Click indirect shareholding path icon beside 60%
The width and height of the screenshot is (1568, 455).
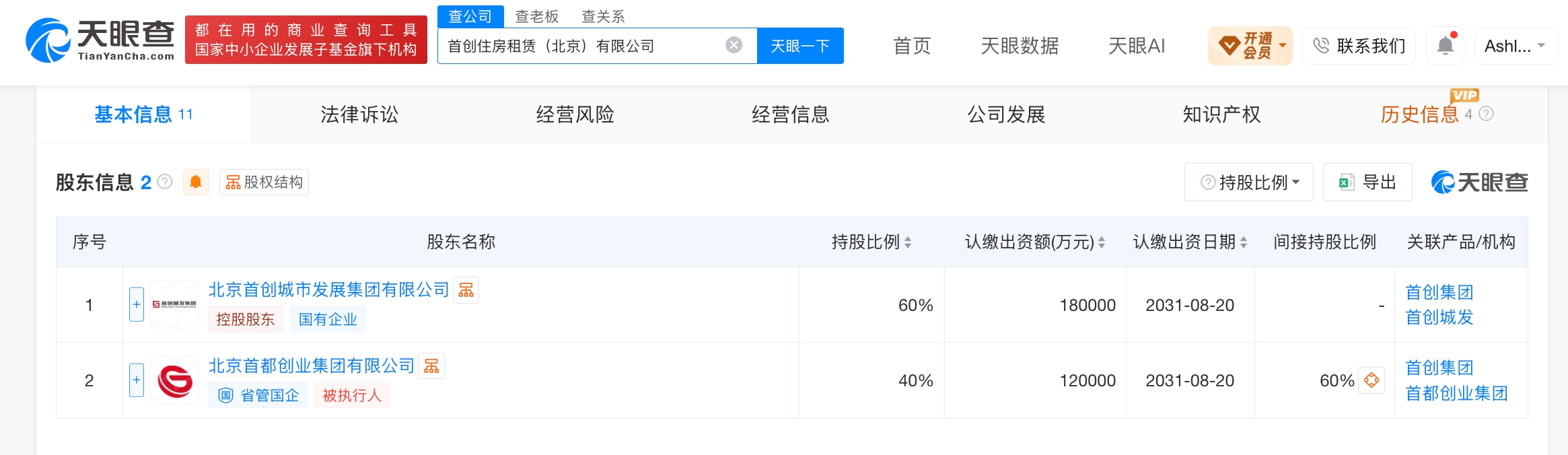click(x=1371, y=380)
